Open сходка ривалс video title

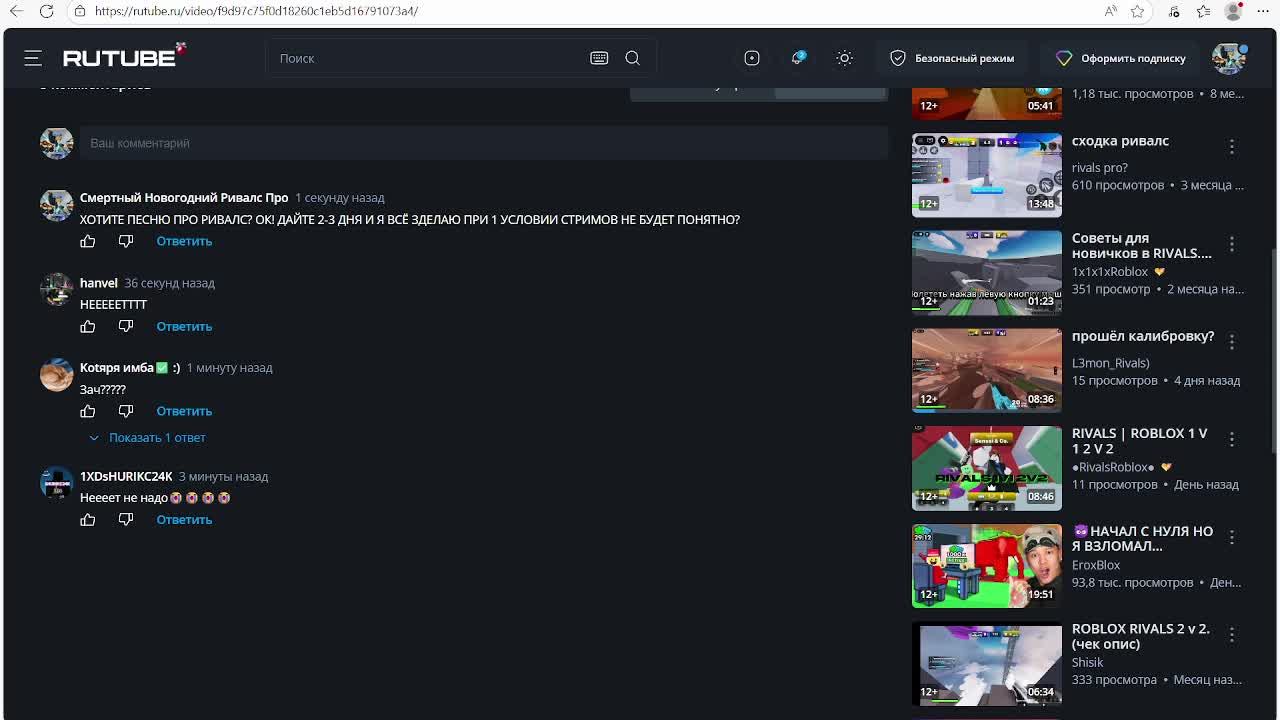tap(1120, 141)
